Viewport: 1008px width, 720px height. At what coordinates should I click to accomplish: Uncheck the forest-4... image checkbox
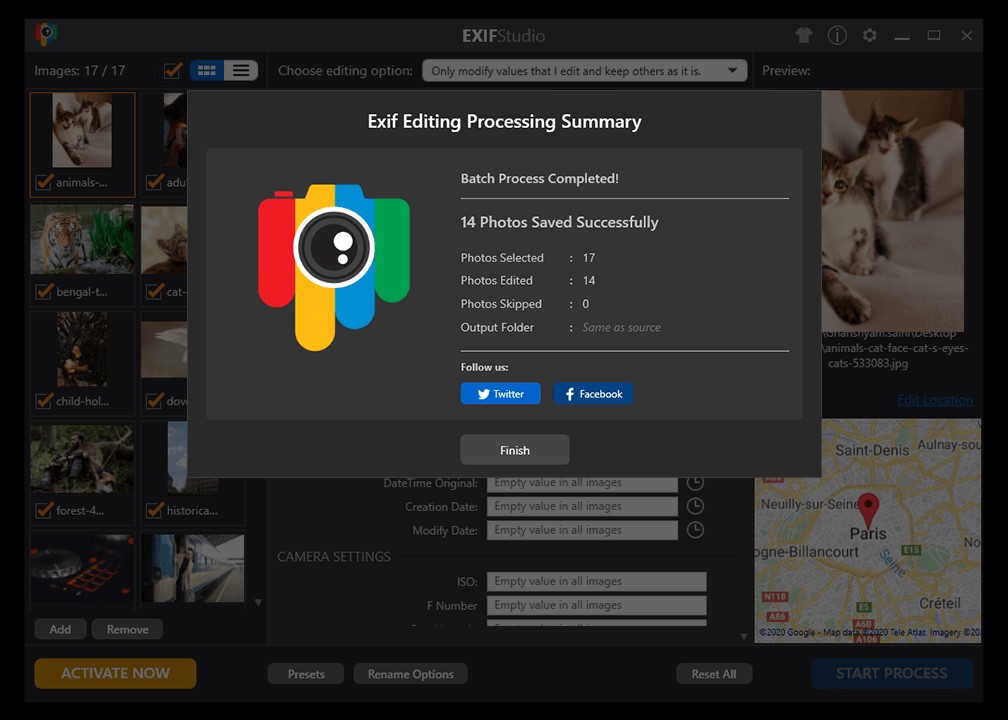(x=44, y=511)
